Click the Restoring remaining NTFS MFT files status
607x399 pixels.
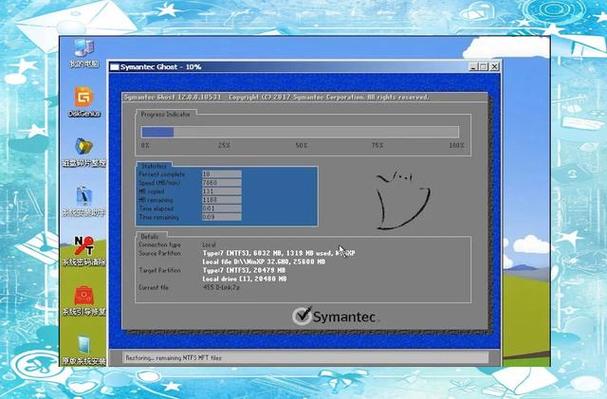coord(174,358)
